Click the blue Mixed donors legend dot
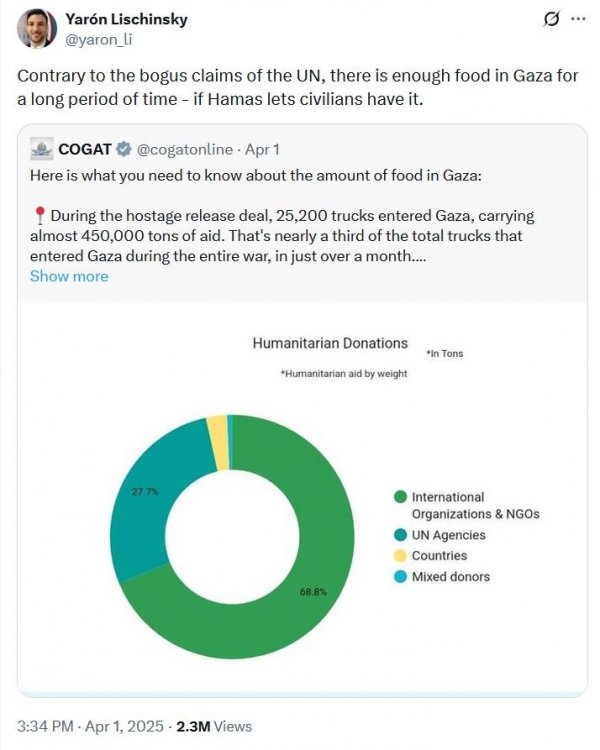 [x=400, y=577]
